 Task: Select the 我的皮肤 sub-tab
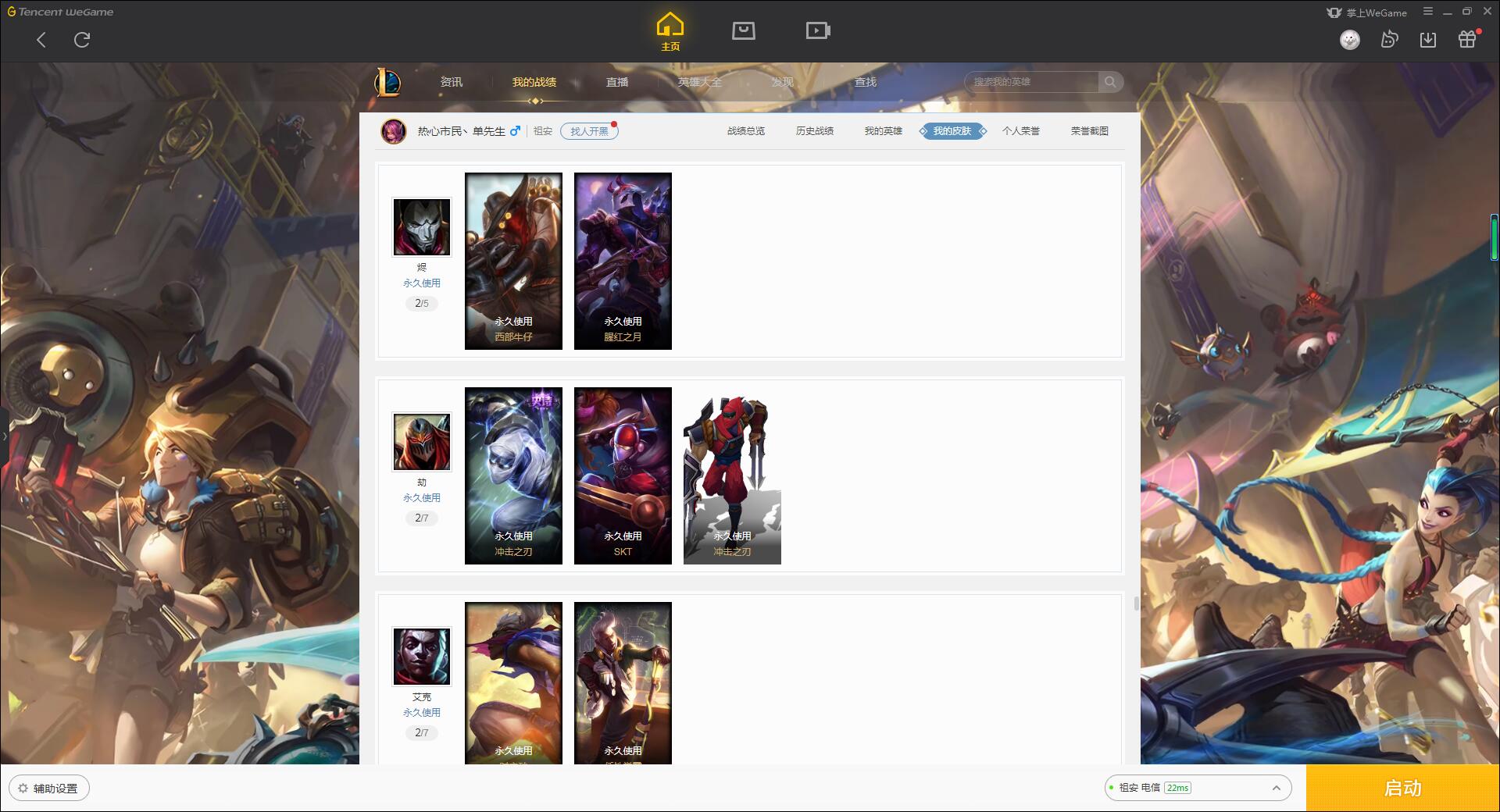click(952, 131)
